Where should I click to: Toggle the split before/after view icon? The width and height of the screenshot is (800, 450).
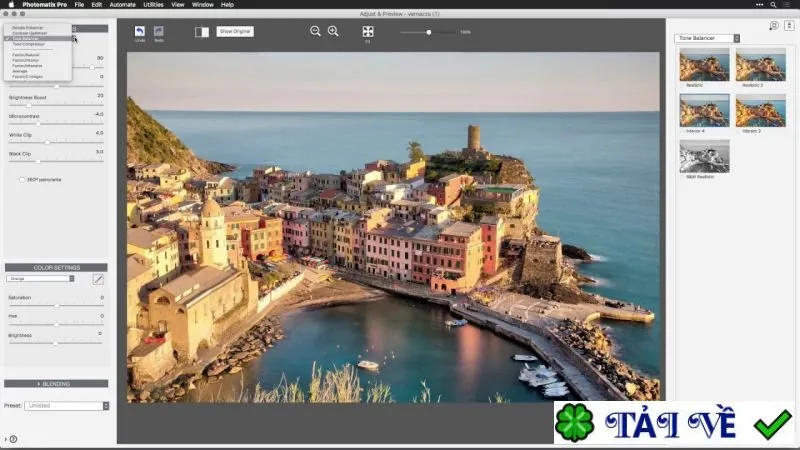tap(202, 32)
